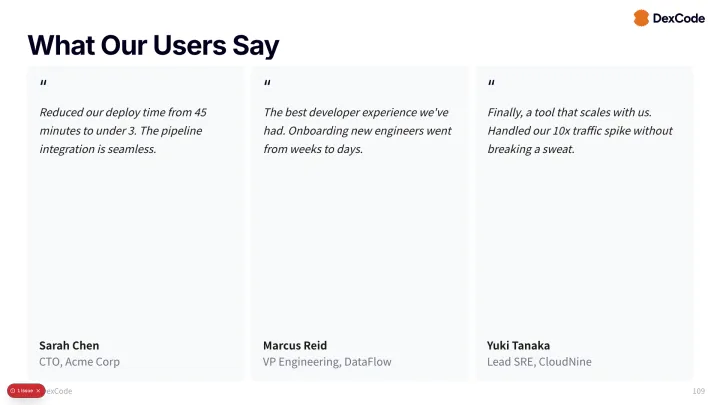Viewport: 720px width, 405px height.
Task: Click the slide number 109
Action: tap(698, 390)
